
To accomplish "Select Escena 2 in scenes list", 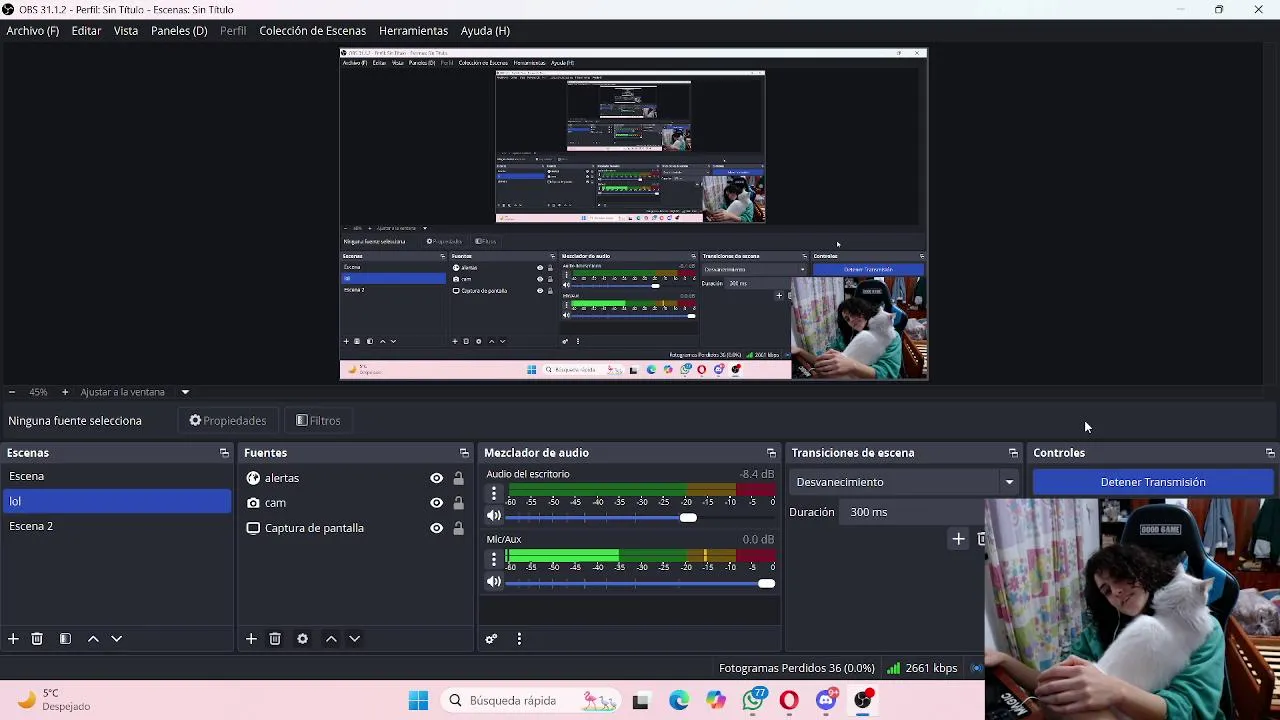I will [116, 526].
